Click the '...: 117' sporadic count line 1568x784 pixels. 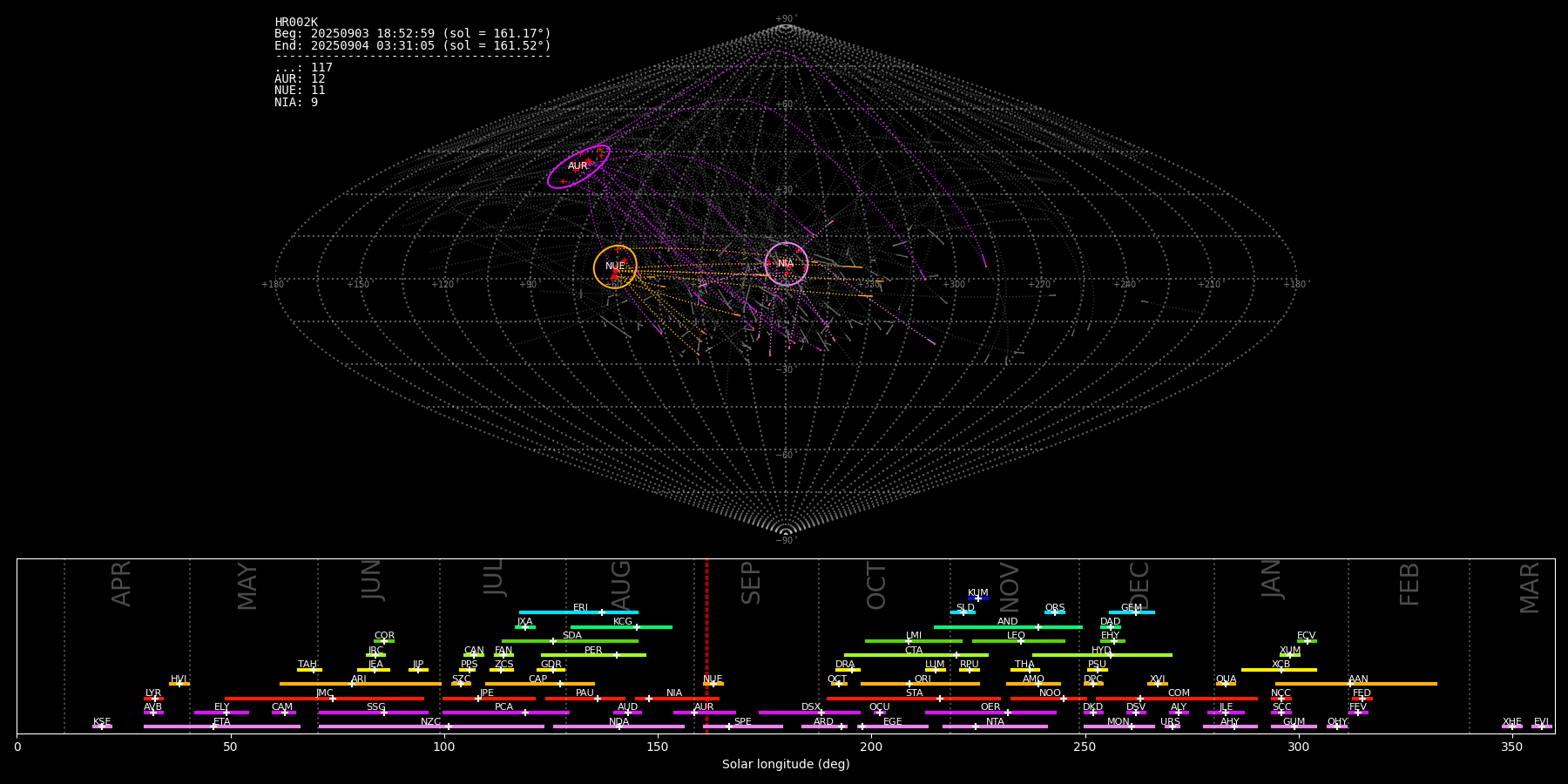coord(303,68)
